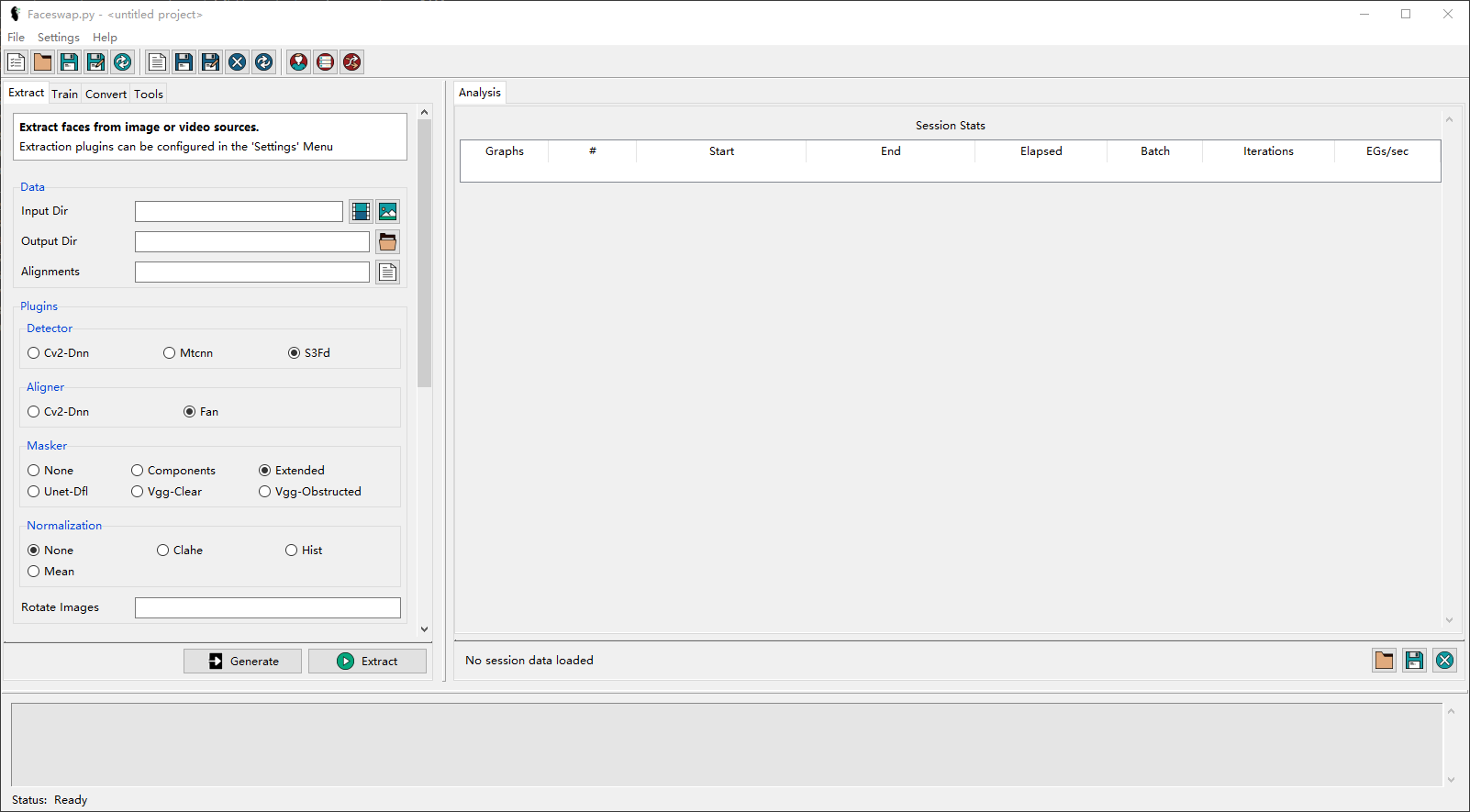Open a project with the toolbar folder icon
The width and height of the screenshot is (1470, 812).
point(43,62)
